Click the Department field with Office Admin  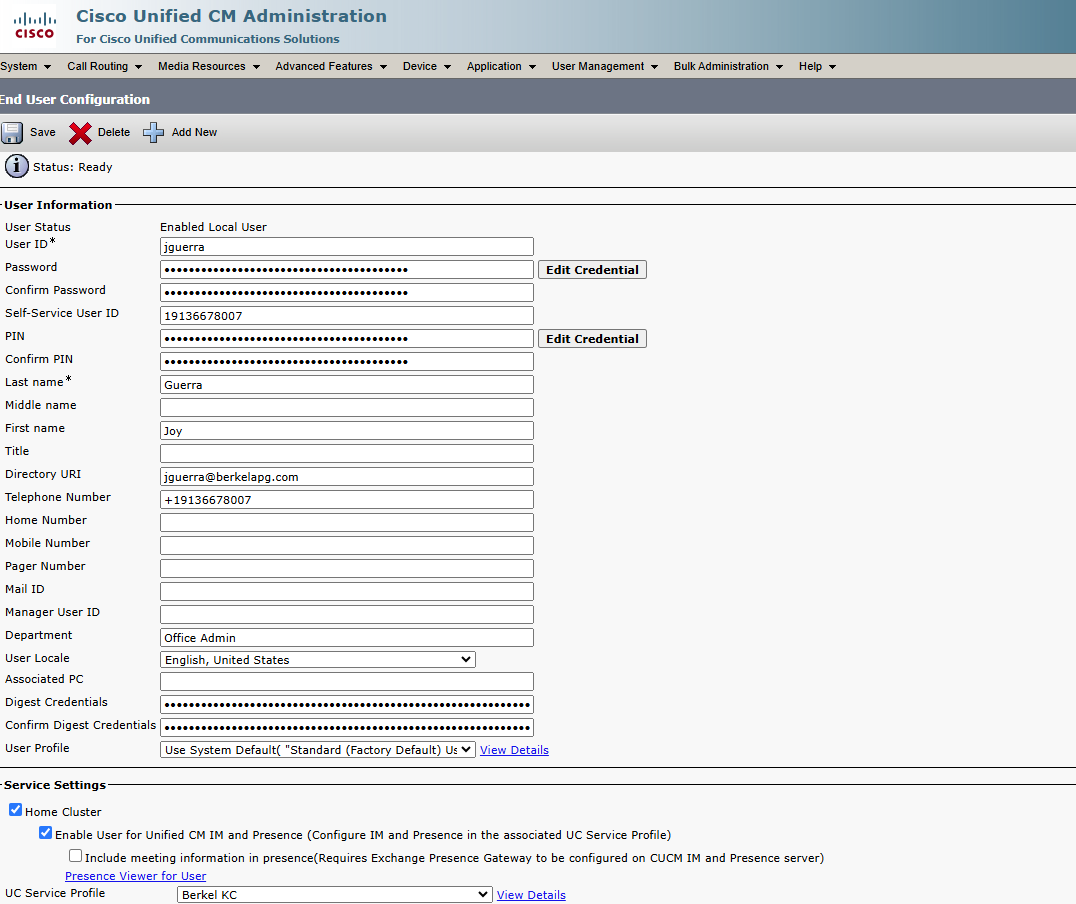click(x=347, y=638)
